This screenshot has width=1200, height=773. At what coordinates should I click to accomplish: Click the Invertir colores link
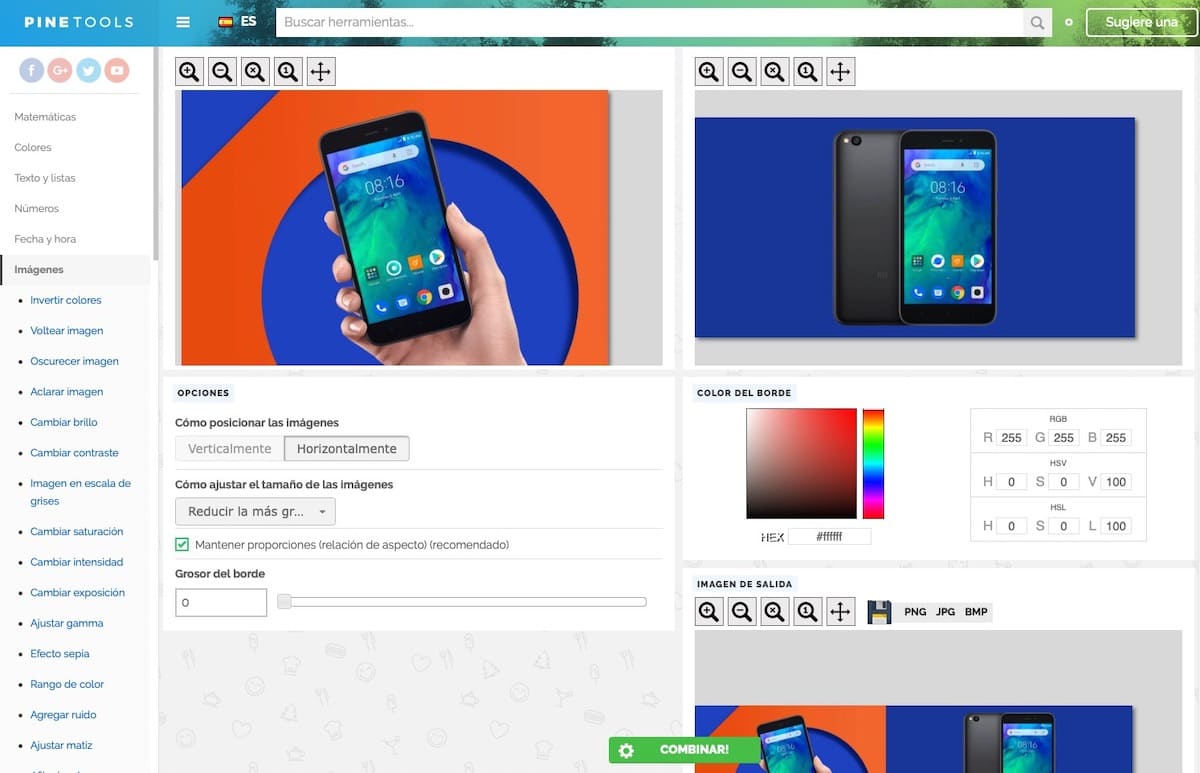pos(66,300)
